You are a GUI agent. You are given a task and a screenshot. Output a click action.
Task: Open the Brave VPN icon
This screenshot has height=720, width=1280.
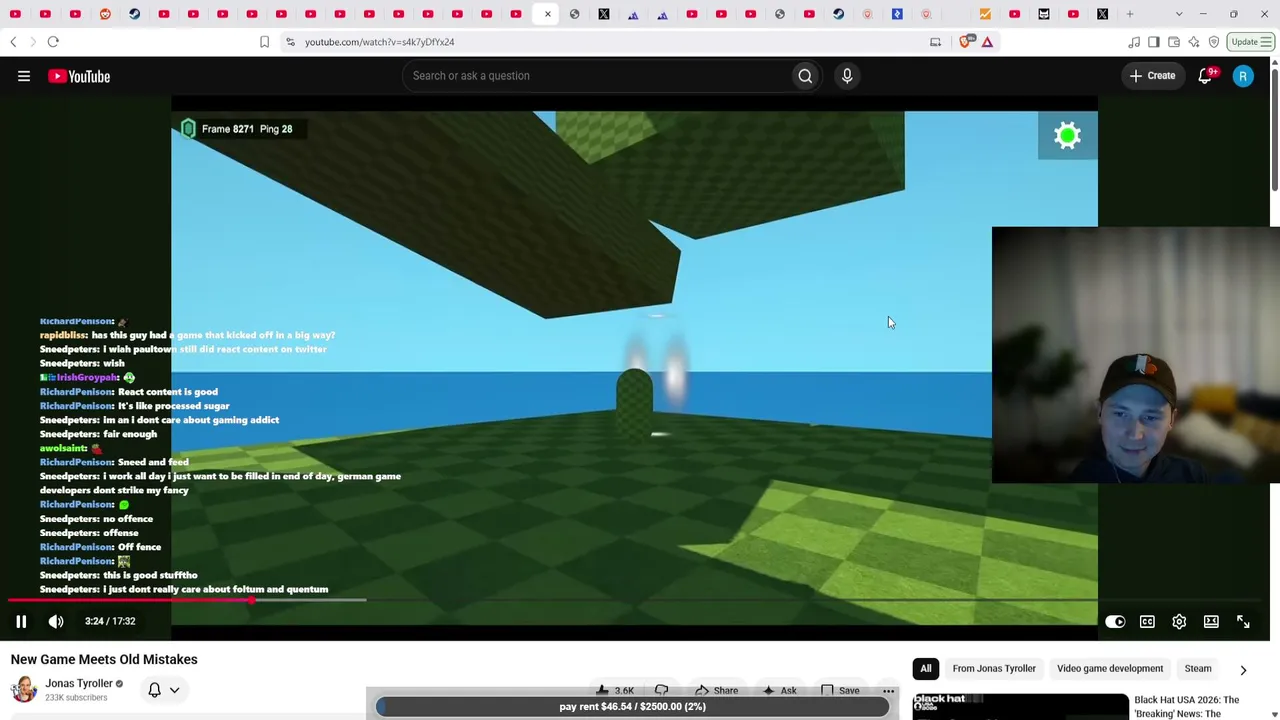[1214, 42]
